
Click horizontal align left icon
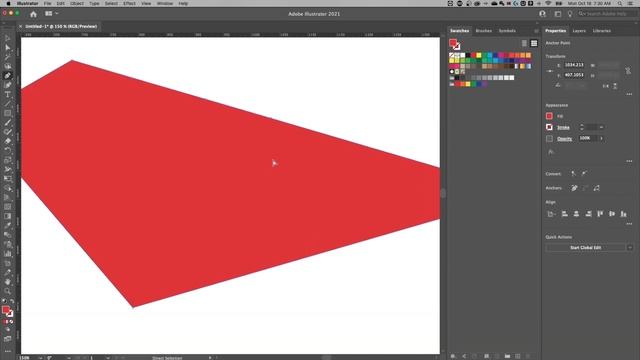click(x=564, y=213)
